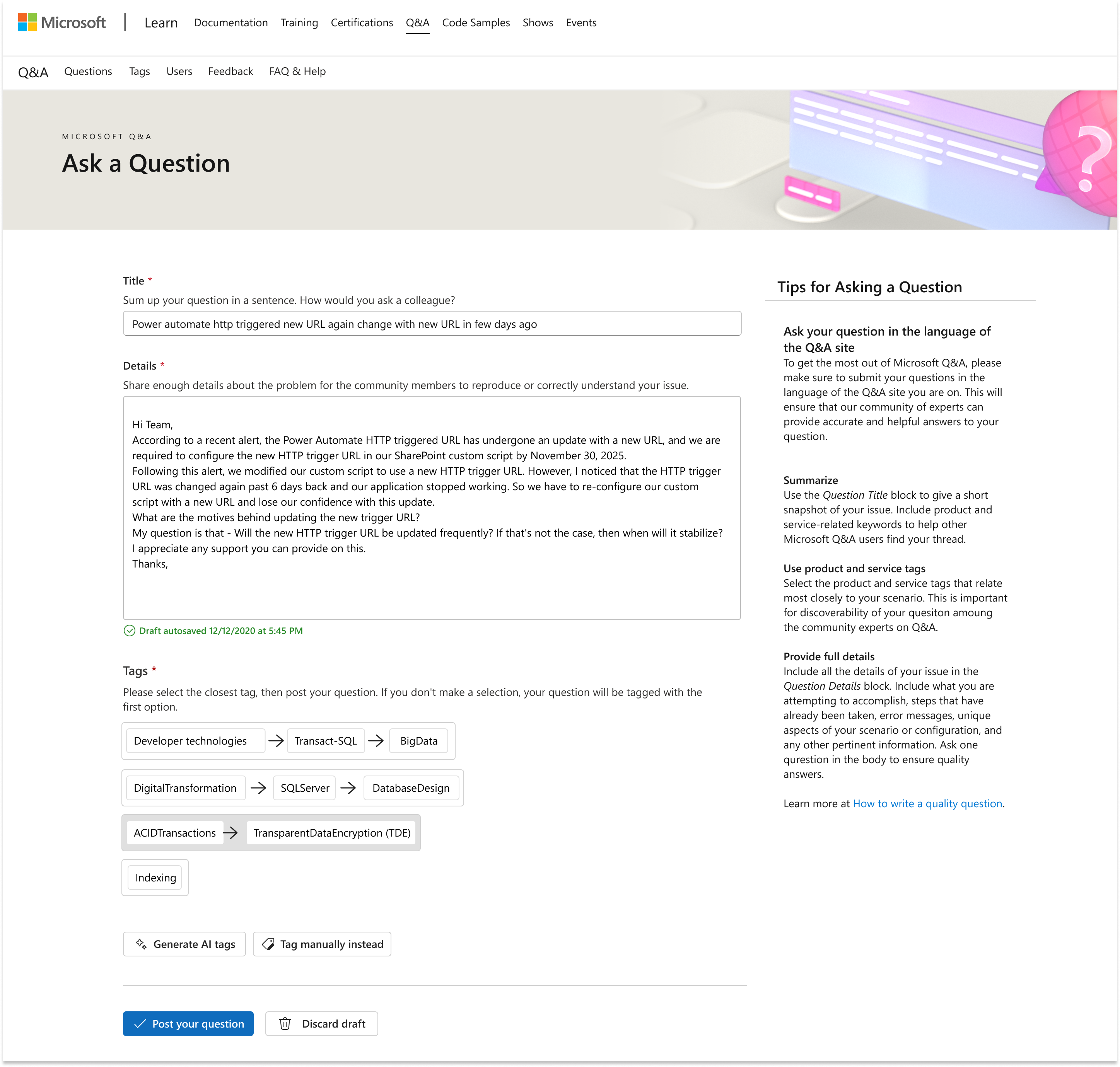Click the Microsoft logo icon
The height and width of the screenshot is (1067, 1120).
pyautogui.click(x=27, y=22)
